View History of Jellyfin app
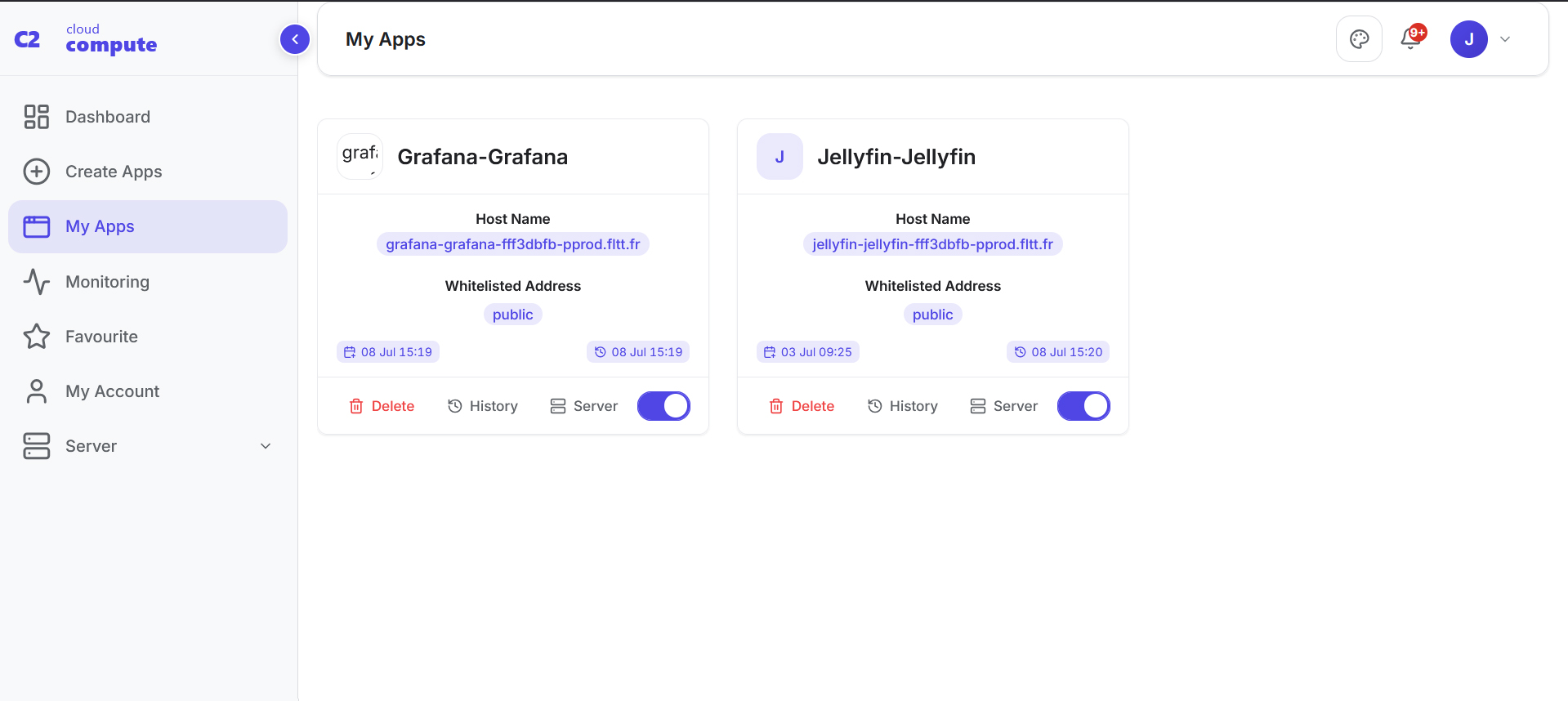Viewport: 1568px width, 701px height. click(903, 406)
